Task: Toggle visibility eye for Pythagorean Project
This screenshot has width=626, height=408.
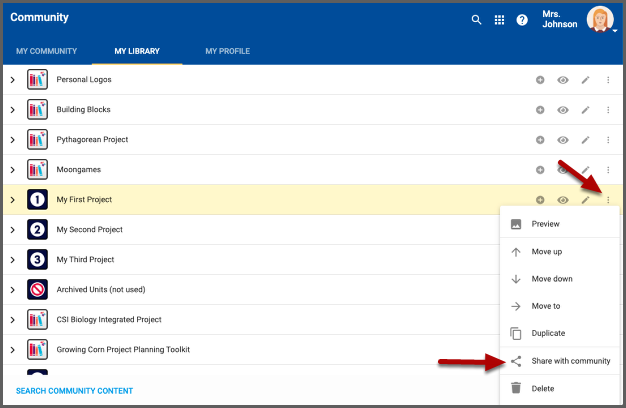Action: (563, 140)
